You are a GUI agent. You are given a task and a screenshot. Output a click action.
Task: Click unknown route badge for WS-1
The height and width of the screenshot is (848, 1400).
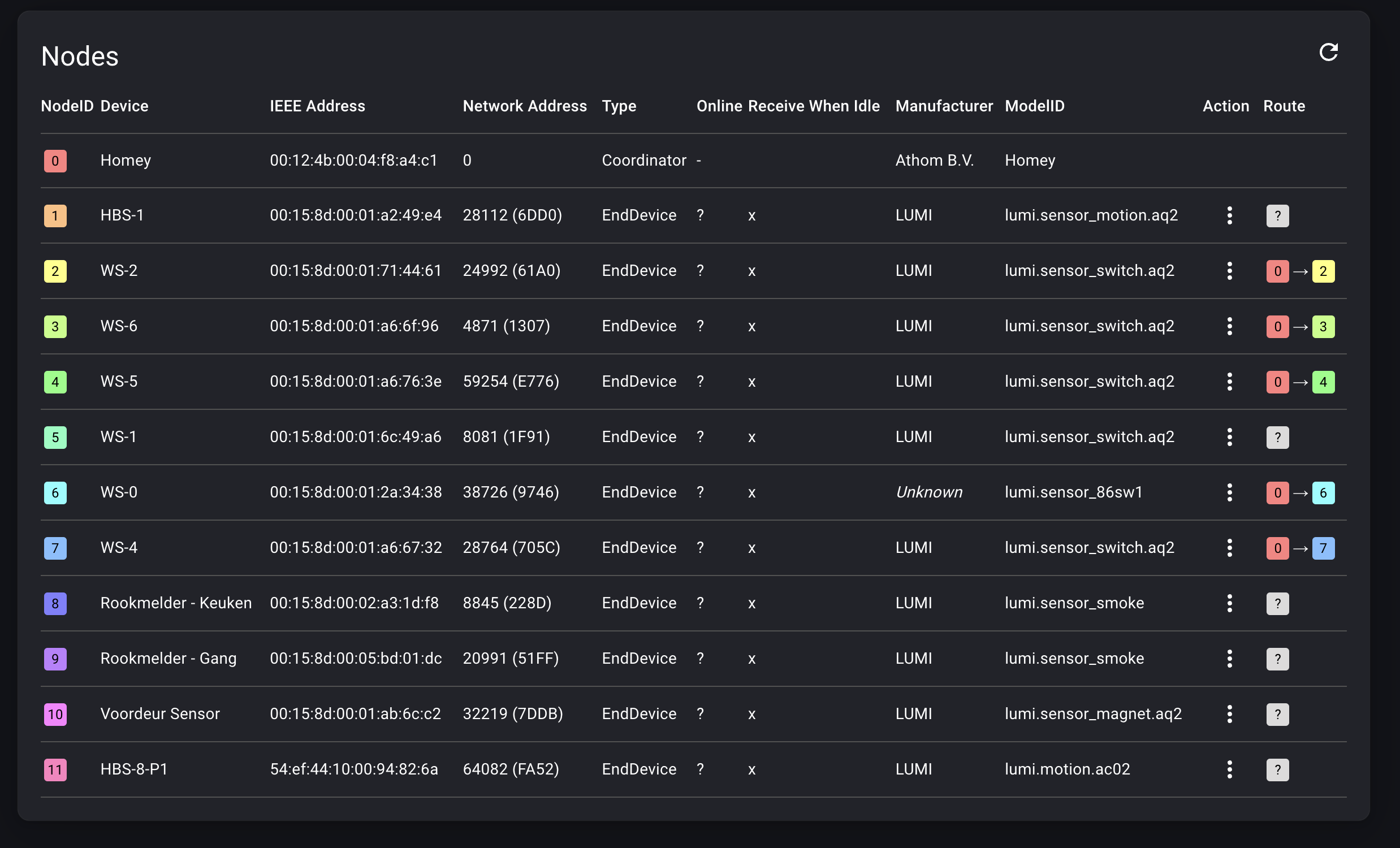[1277, 438]
